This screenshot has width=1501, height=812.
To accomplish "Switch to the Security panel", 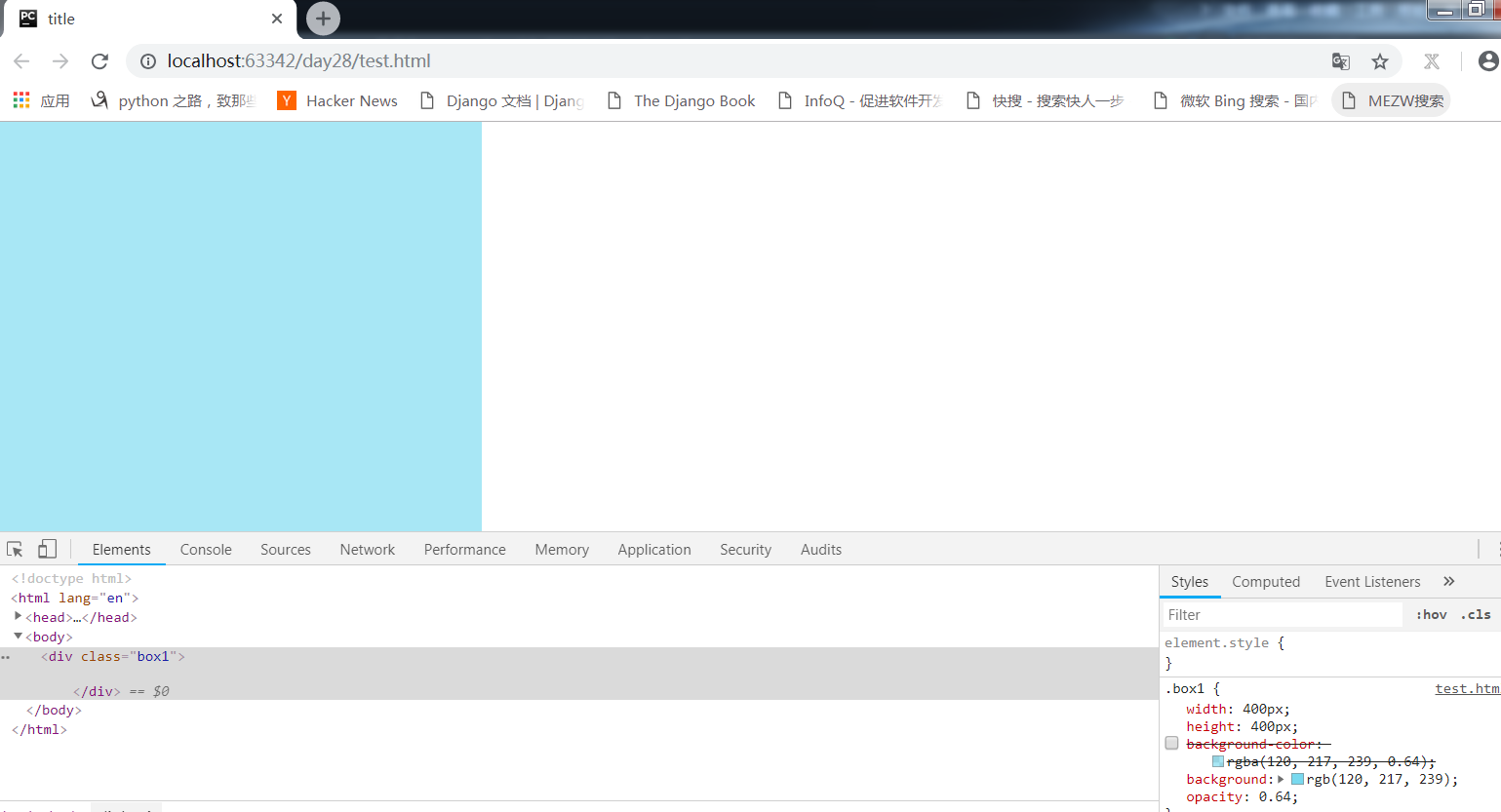I will [746, 550].
